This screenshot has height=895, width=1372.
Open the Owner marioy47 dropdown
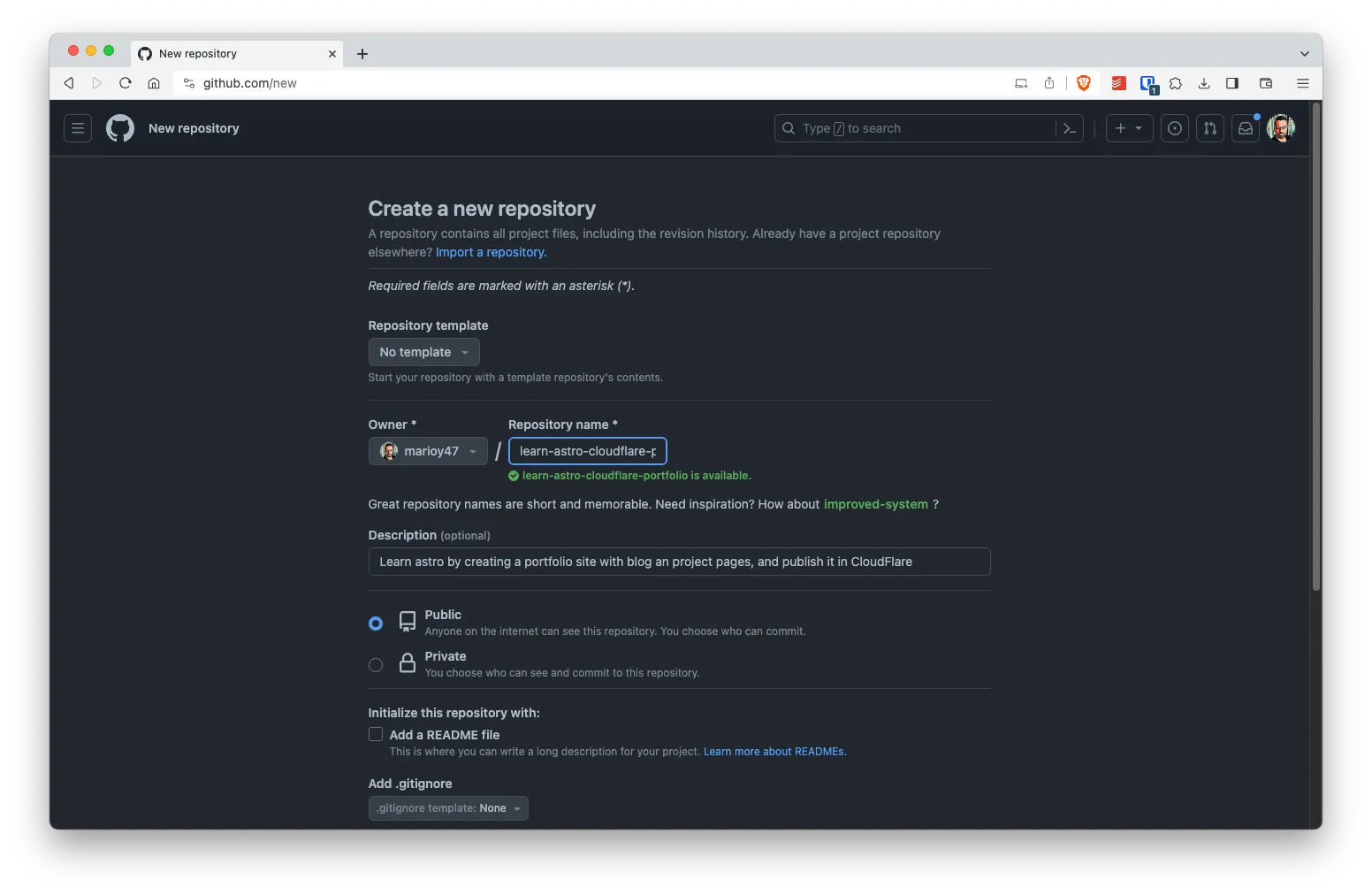point(428,451)
